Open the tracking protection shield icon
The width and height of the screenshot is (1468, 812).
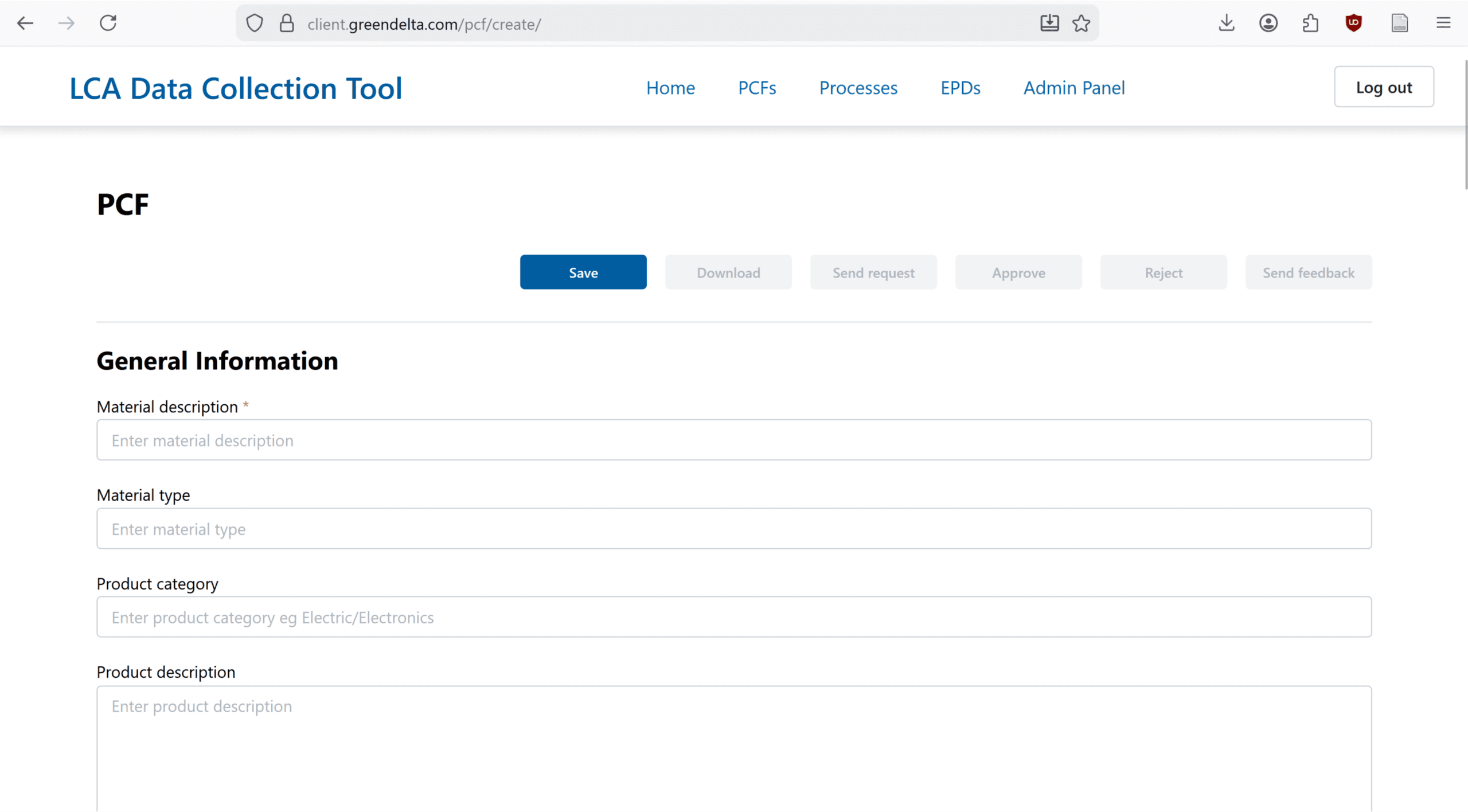click(254, 24)
